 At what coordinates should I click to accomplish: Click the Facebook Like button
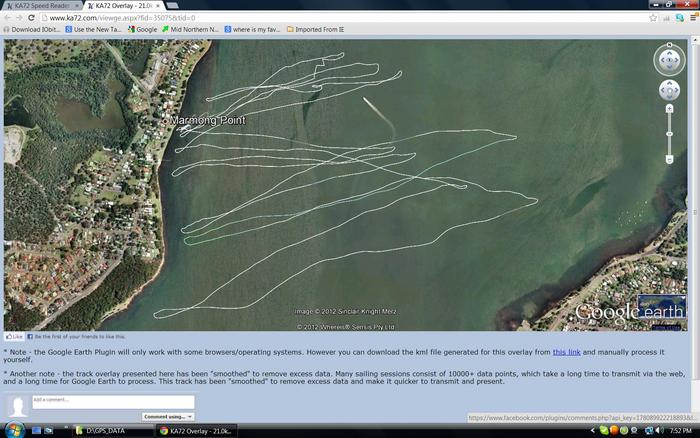point(15,337)
